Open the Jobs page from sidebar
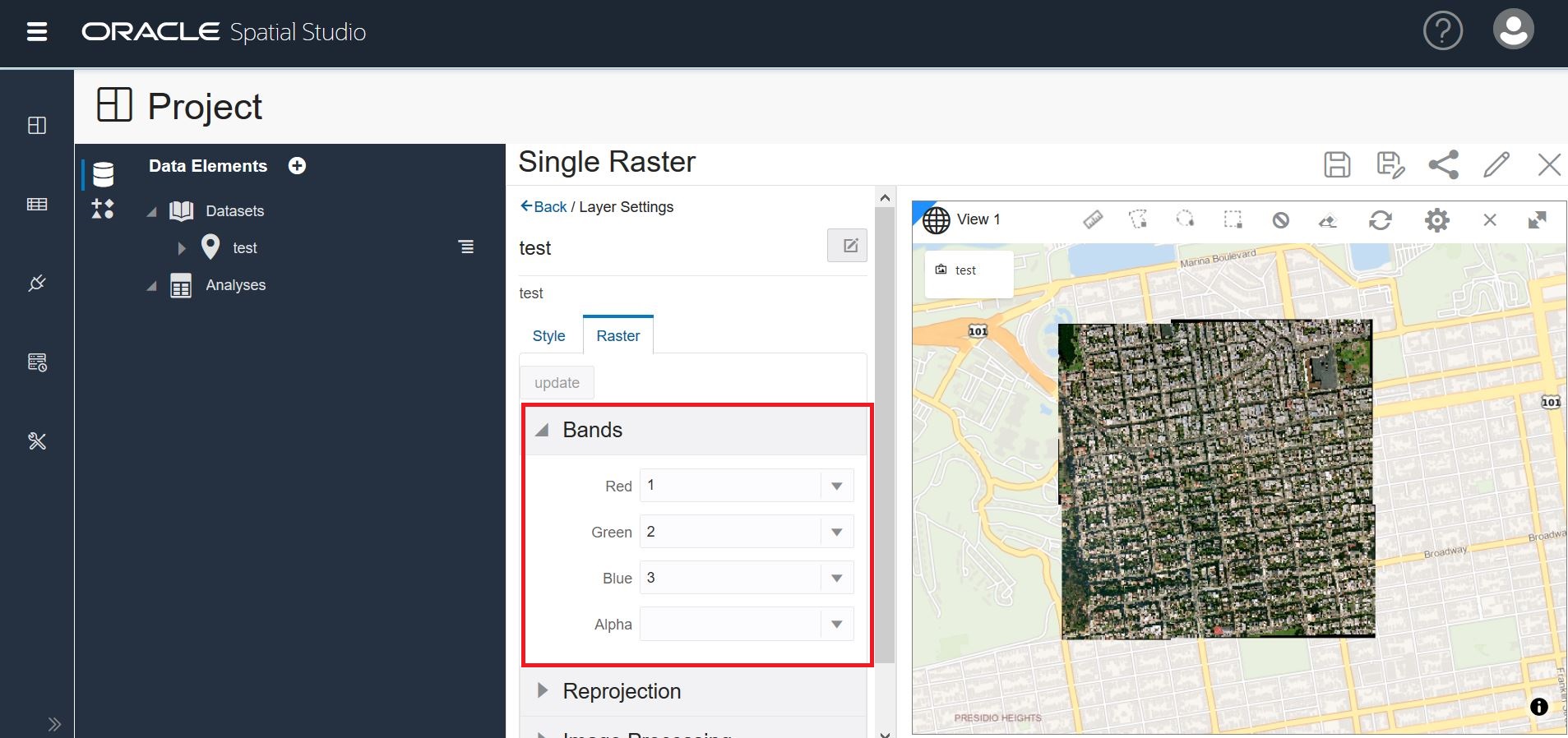This screenshot has height=738, width=1568. 37,362
